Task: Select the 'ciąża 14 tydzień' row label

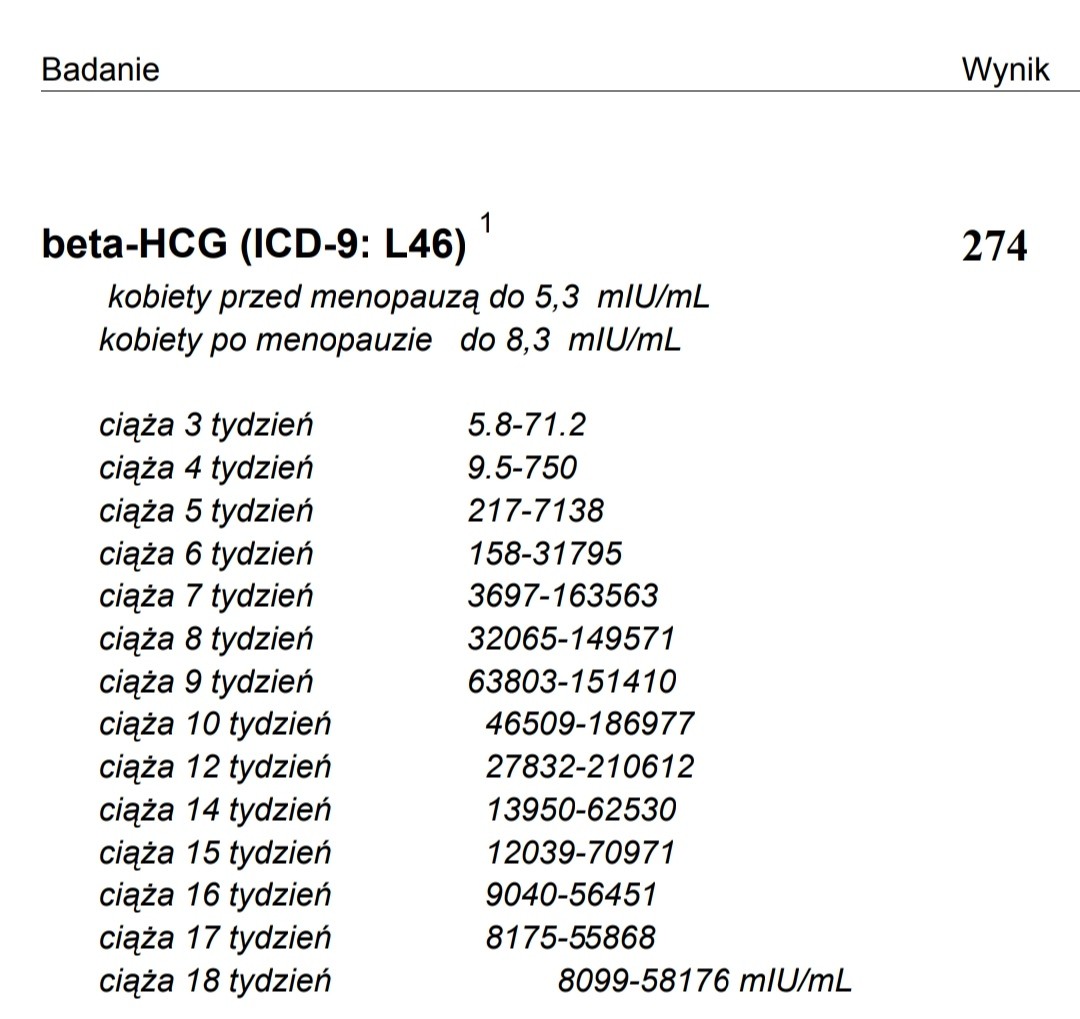Action: pyautogui.click(x=215, y=809)
